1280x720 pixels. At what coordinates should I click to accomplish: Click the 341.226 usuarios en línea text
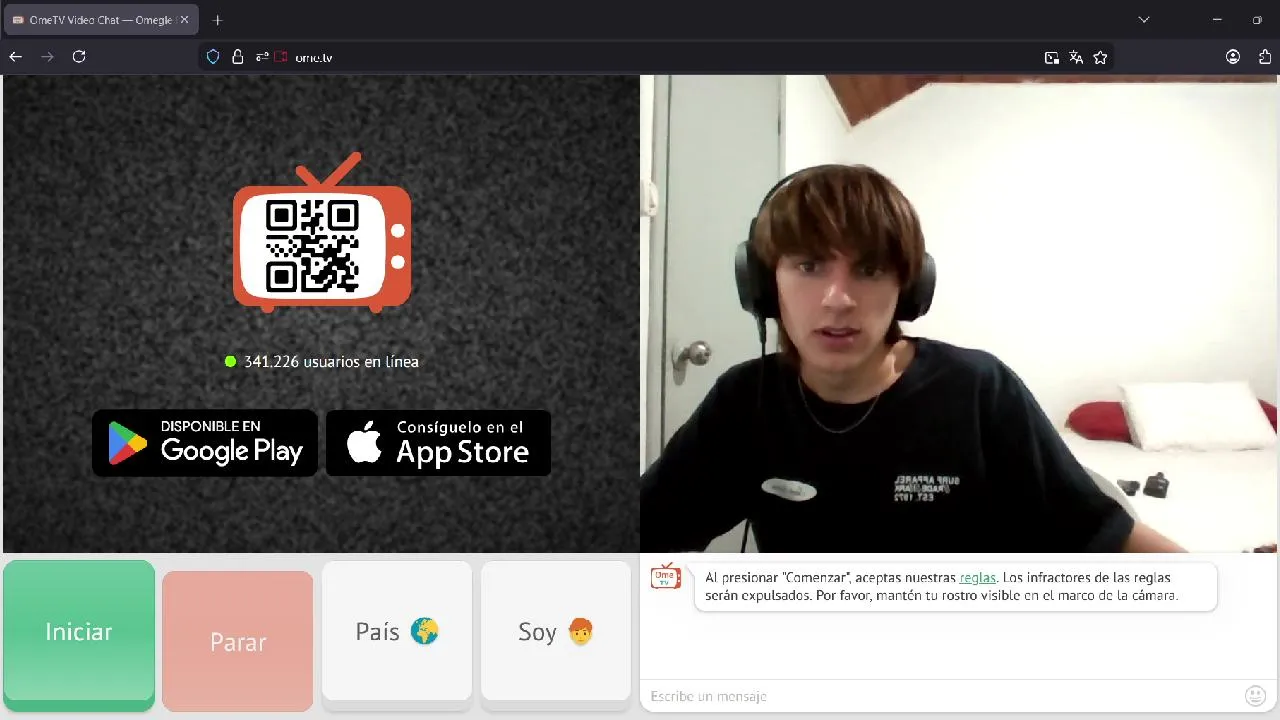click(331, 361)
